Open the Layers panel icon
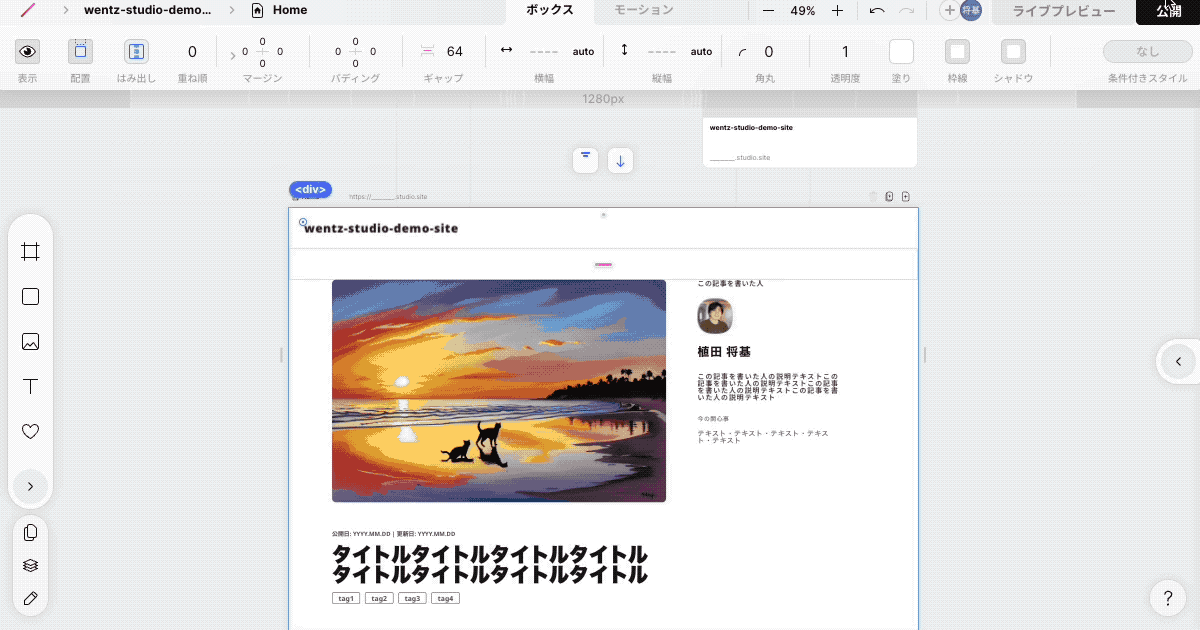 pyautogui.click(x=30, y=564)
